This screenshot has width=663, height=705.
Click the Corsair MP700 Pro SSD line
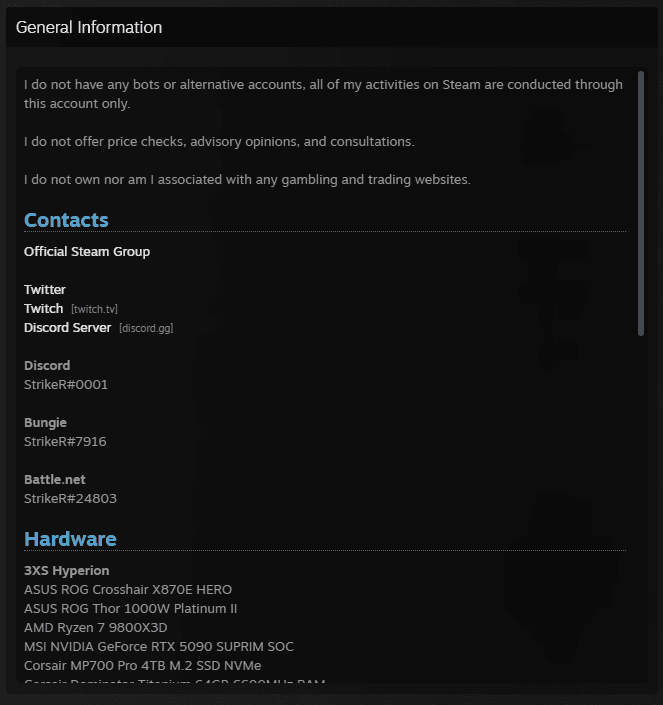pyautogui.click(x=143, y=666)
